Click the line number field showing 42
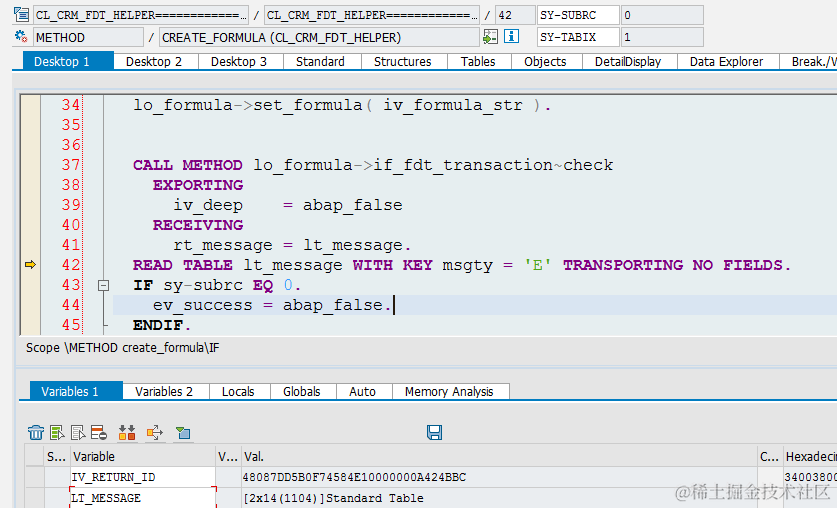Image resolution: width=837 pixels, height=508 pixels. tap(515, 15)
